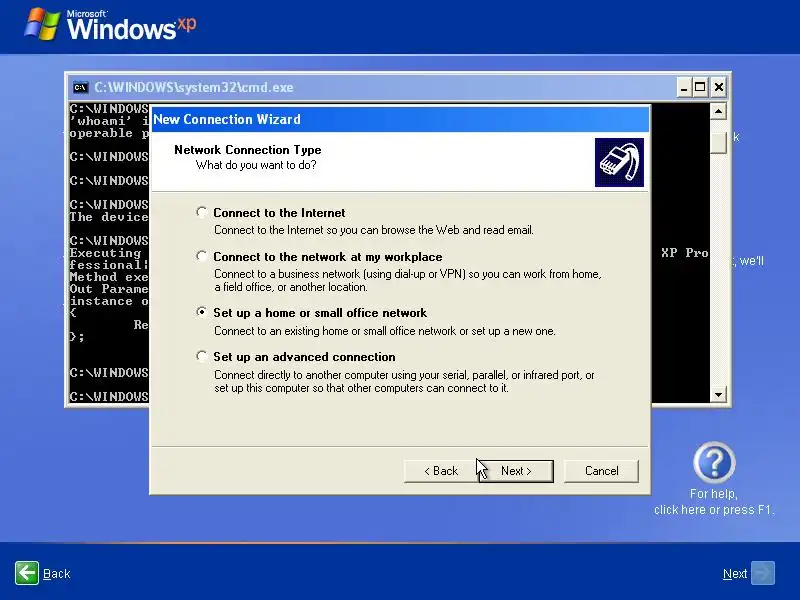
Task: Click 'The device' line in cmd window
Action: click(109, 217)
